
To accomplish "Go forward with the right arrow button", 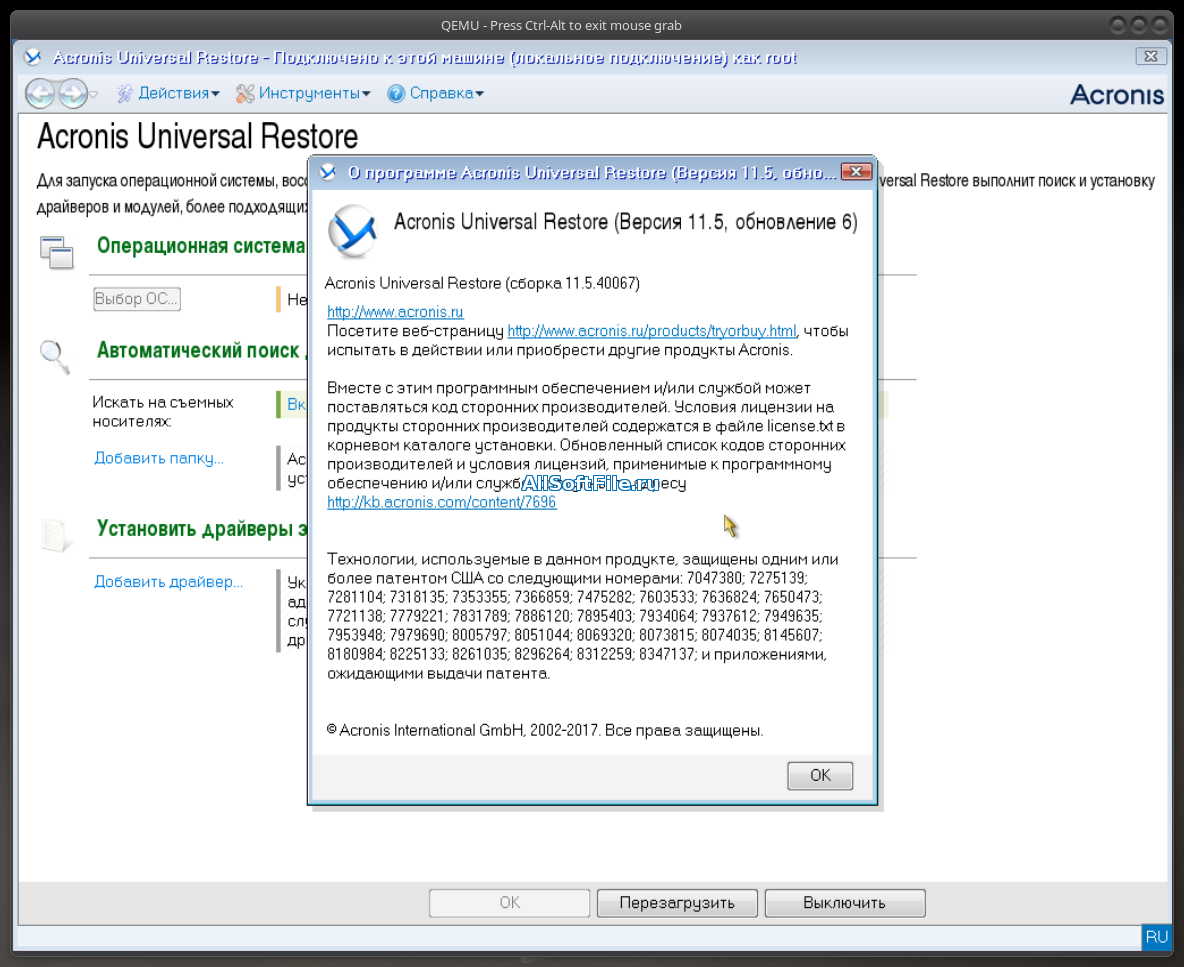I will (72, 94).
